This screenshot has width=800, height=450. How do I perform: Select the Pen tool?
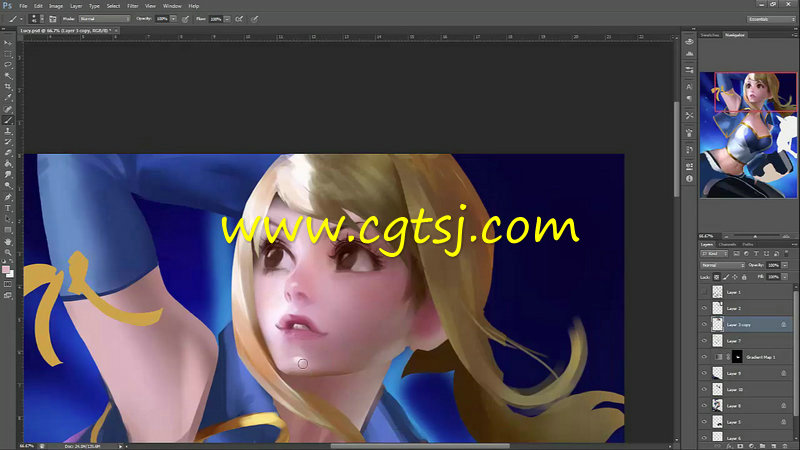click(8, 197)
